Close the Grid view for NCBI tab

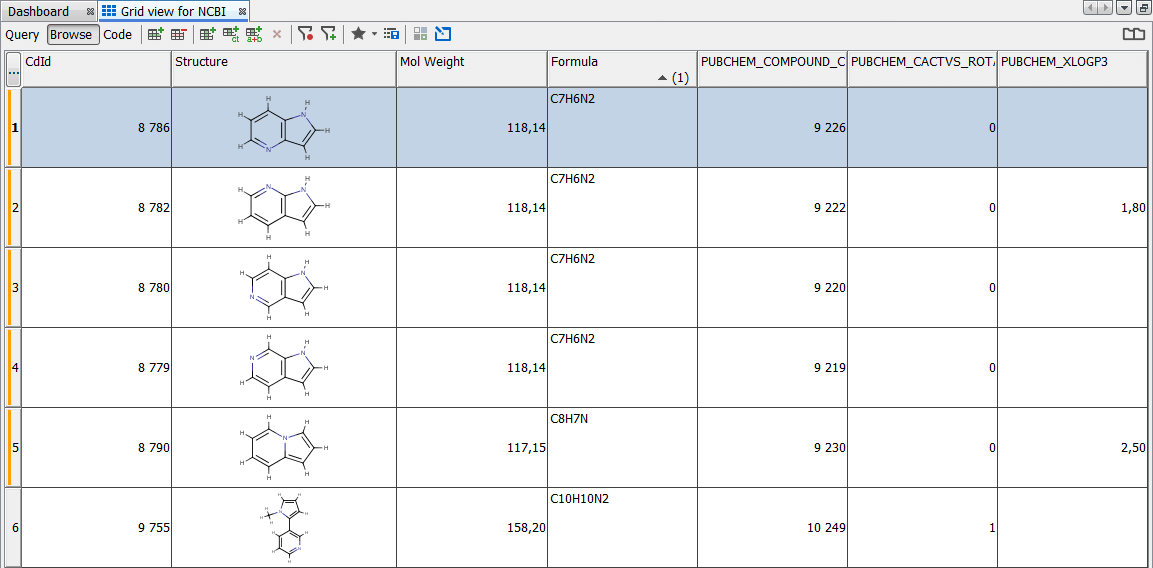tap(242, 11)
